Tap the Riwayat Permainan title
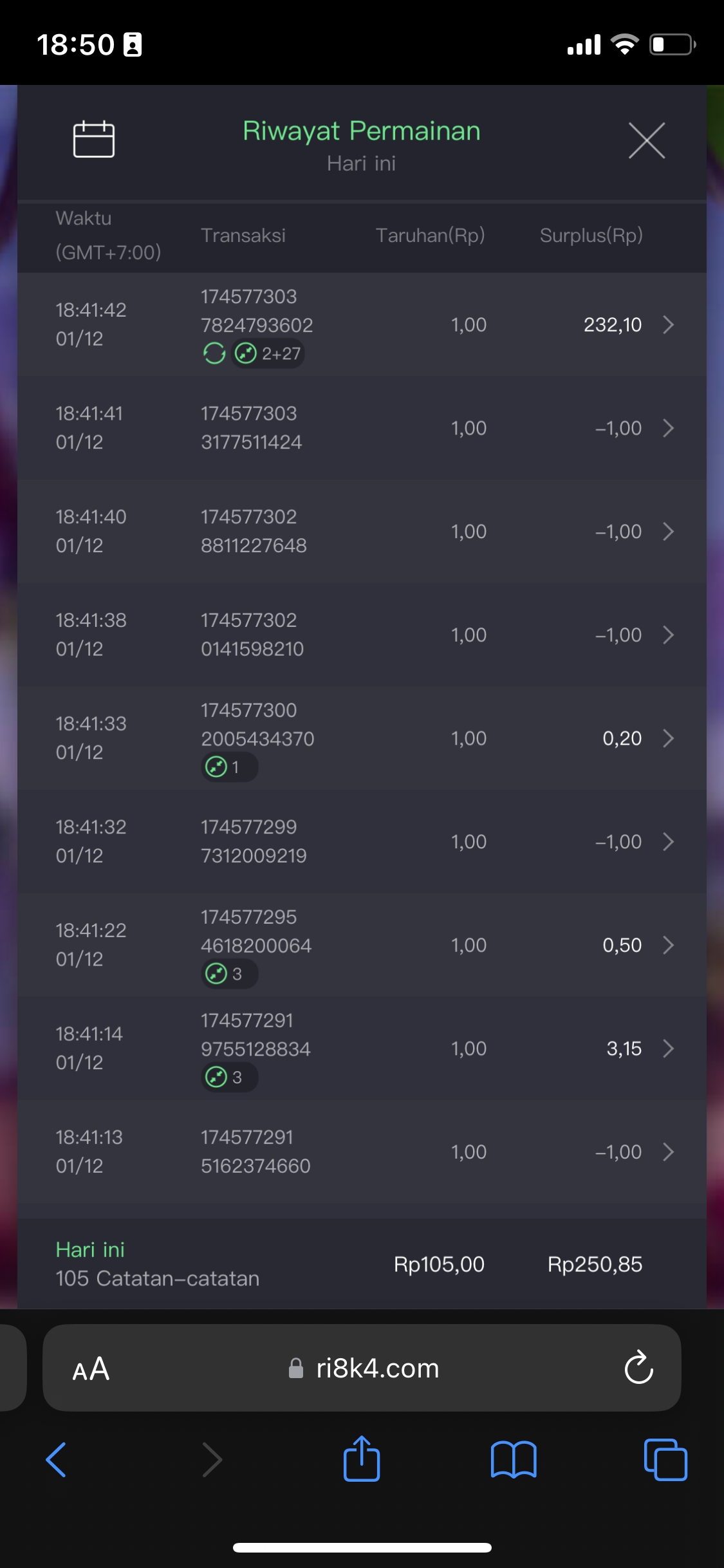This screenshot has height=1568, width=724. coord(362,131)
